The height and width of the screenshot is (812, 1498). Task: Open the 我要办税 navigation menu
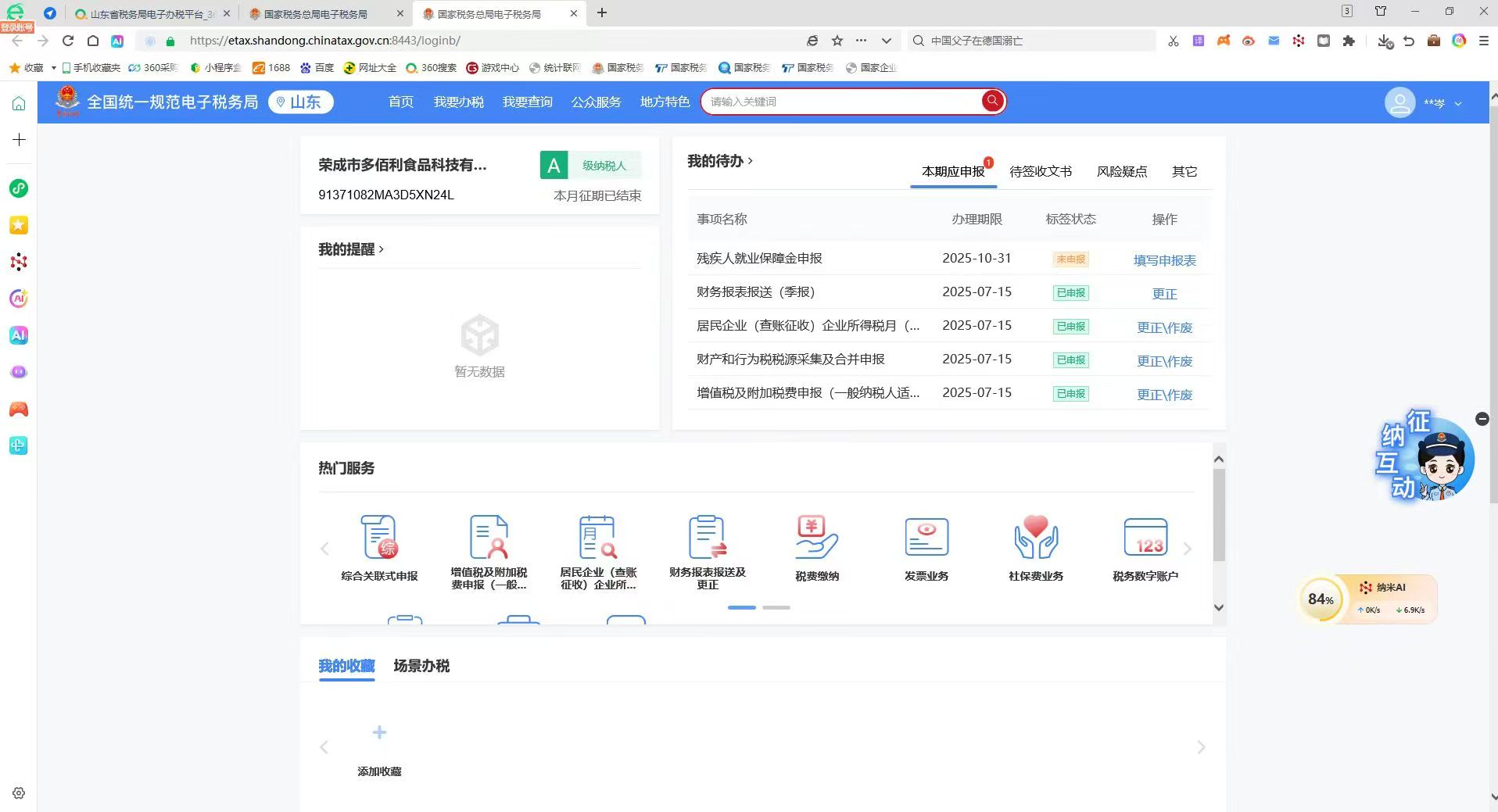pyautogui.click(x=458, y=102)
